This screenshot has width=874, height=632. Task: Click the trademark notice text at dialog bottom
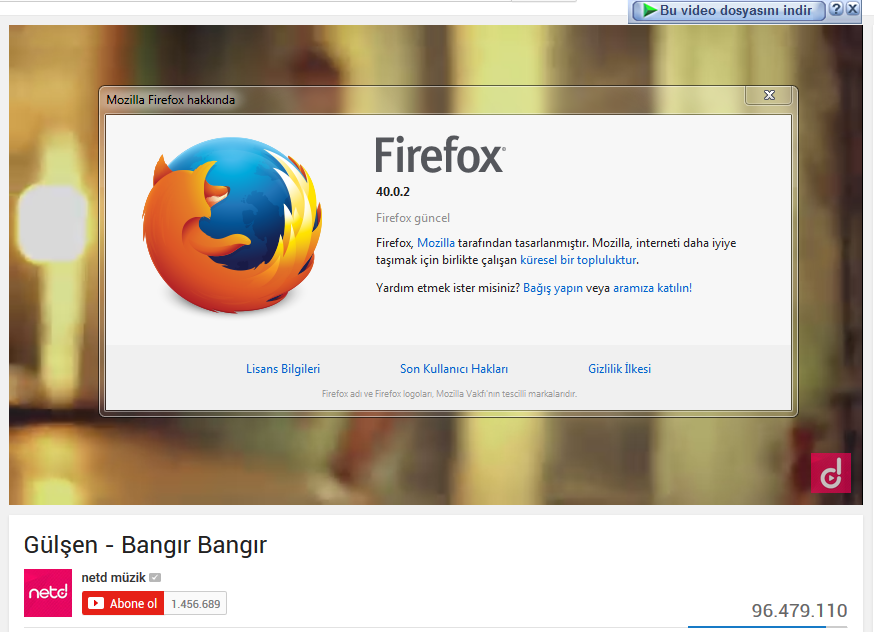[x=449, y=394]
